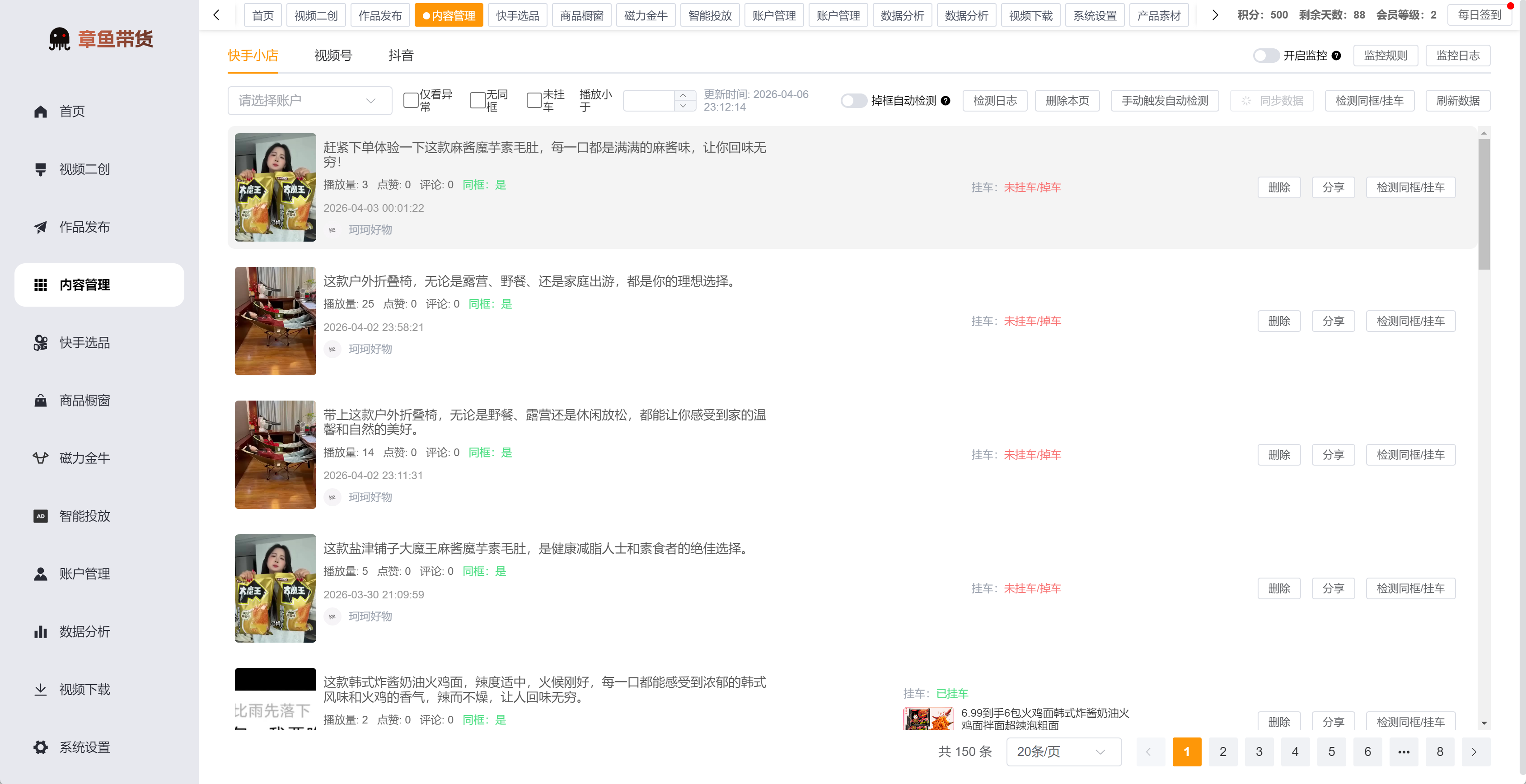Screen dimensions: 1526x784
Task: Click the bull head icon for 磁力金牛
Action: point(40,458)
